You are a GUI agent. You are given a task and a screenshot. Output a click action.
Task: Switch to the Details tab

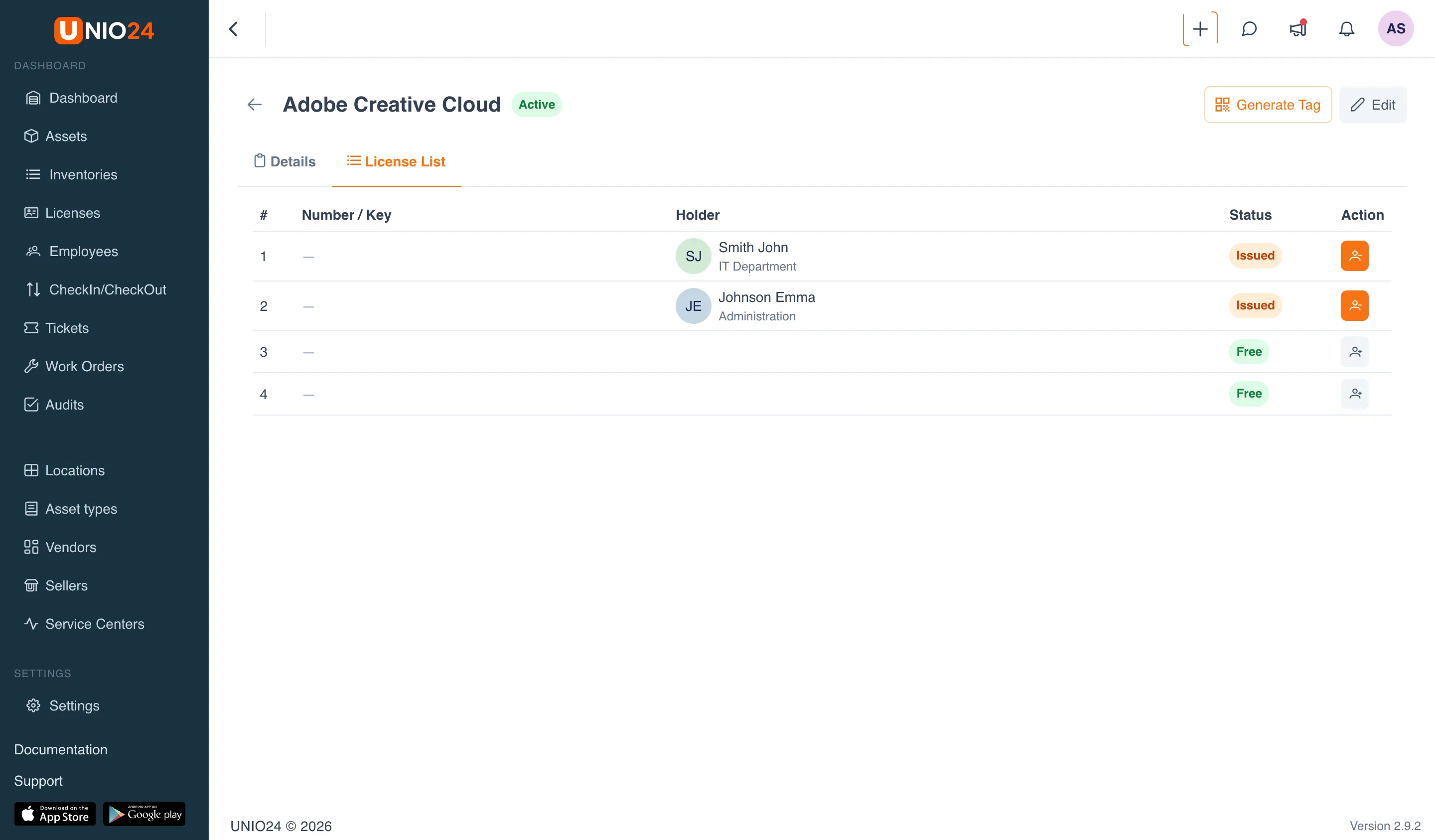tap(285, 162)
